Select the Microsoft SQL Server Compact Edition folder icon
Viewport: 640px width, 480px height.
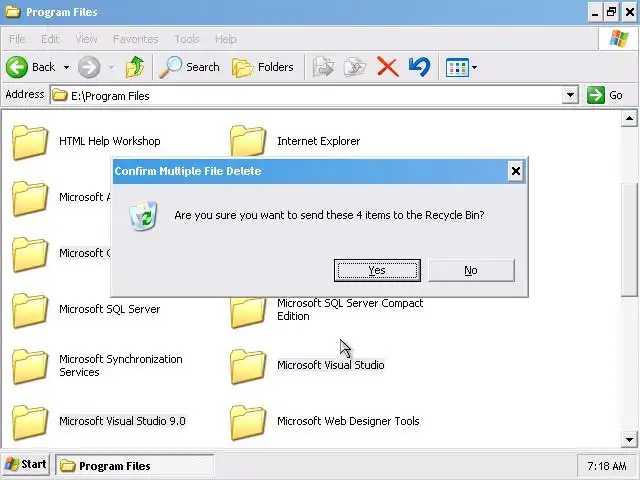[x=248, y=313]
